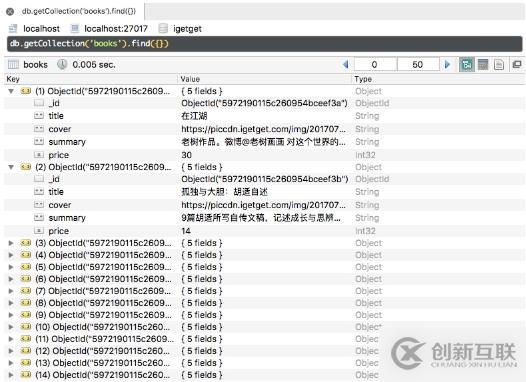Expand document (8) ObjectId row
This screenshot has width=526, height=382.
11,303
